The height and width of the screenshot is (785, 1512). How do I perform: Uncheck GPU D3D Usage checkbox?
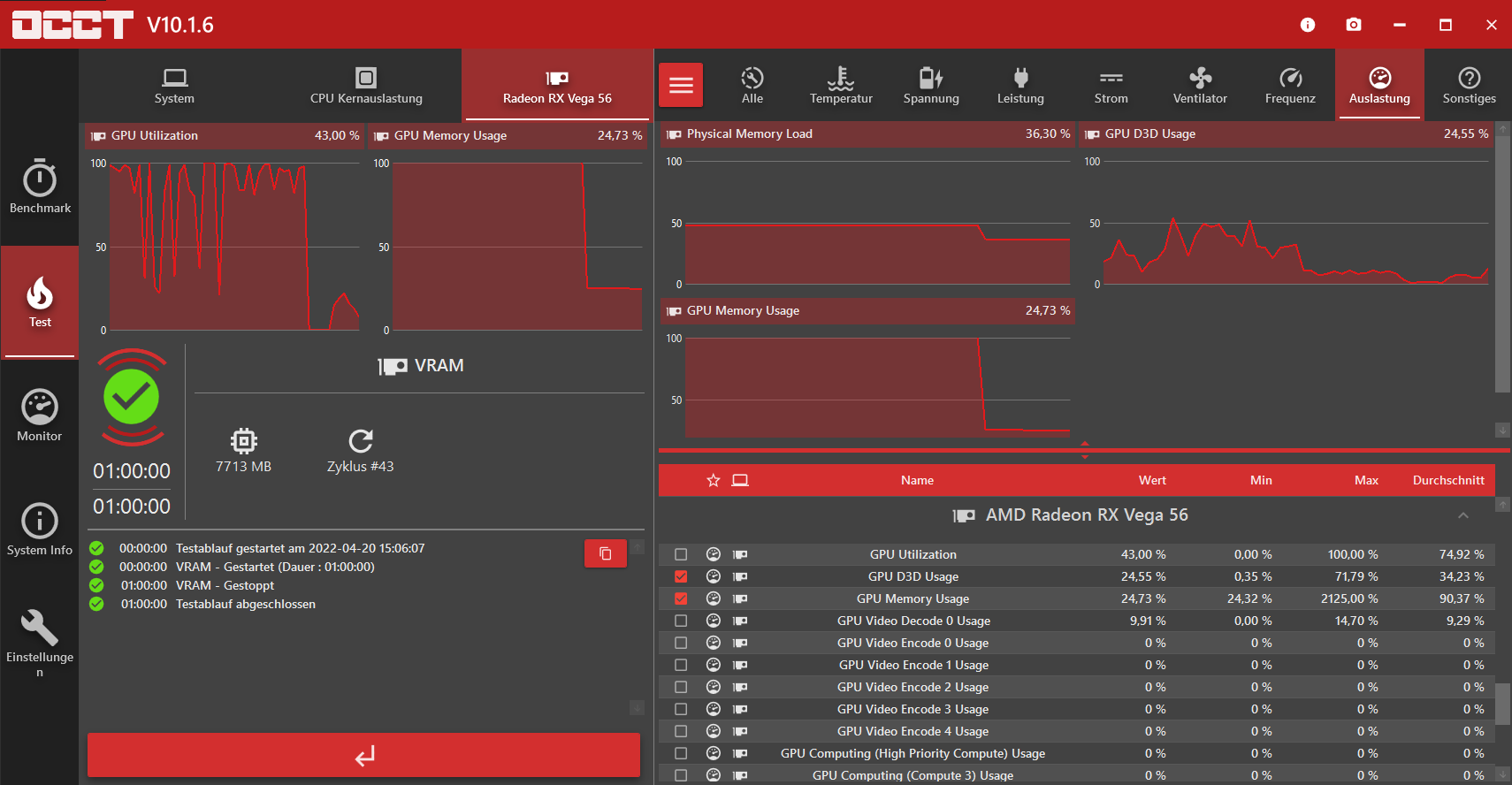pyautogui.click(x=681, y=576)
